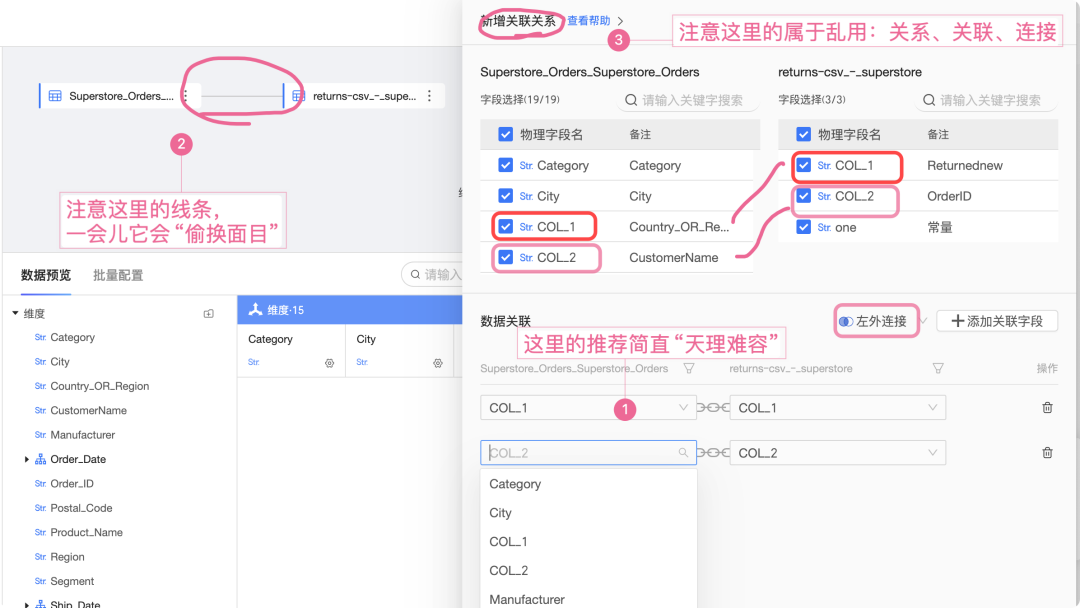Uncheck the COL_1 Returnednew checkbox
This screenshot has width=1080, height=608.
[804, 165]
